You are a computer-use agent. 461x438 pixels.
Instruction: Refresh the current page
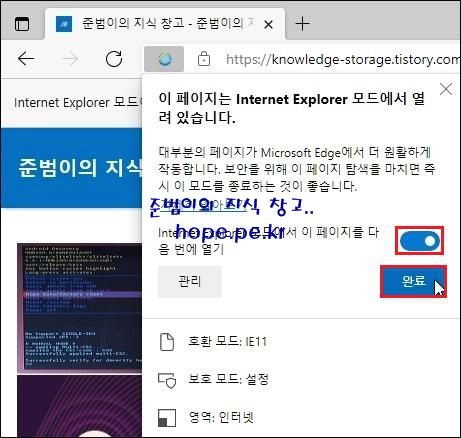pyautogui.click(x=114, y=59)
